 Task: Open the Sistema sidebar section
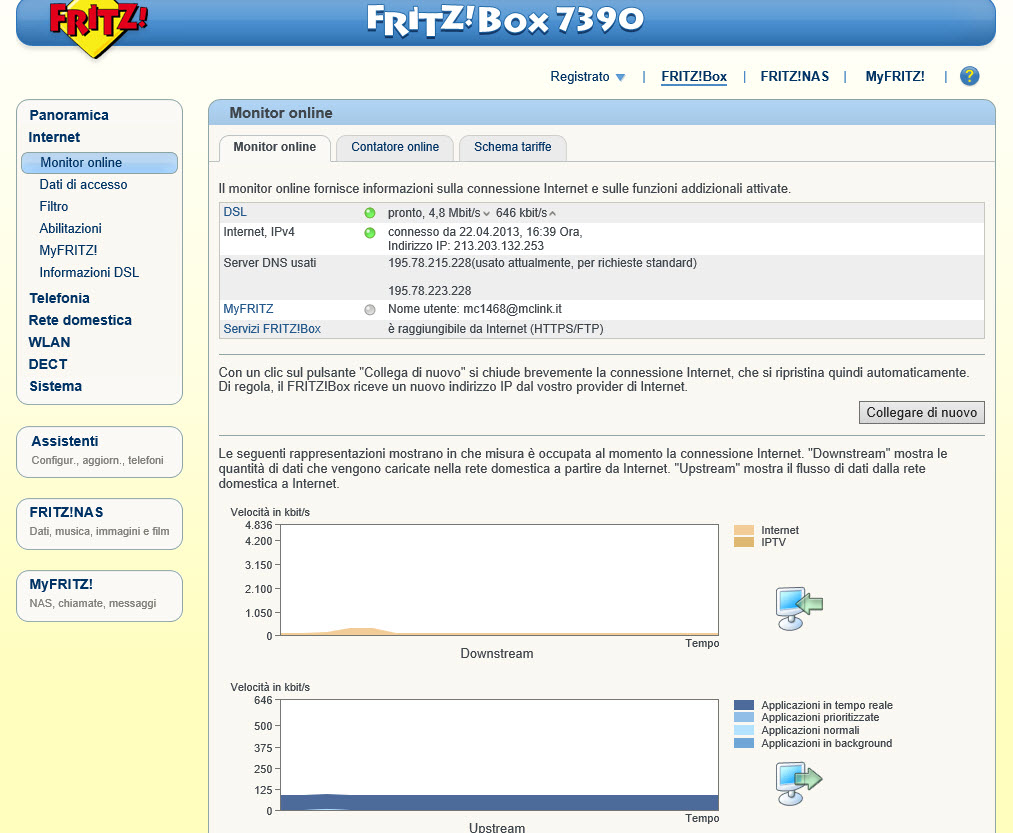pyautogui.click(x=56, y=386)
